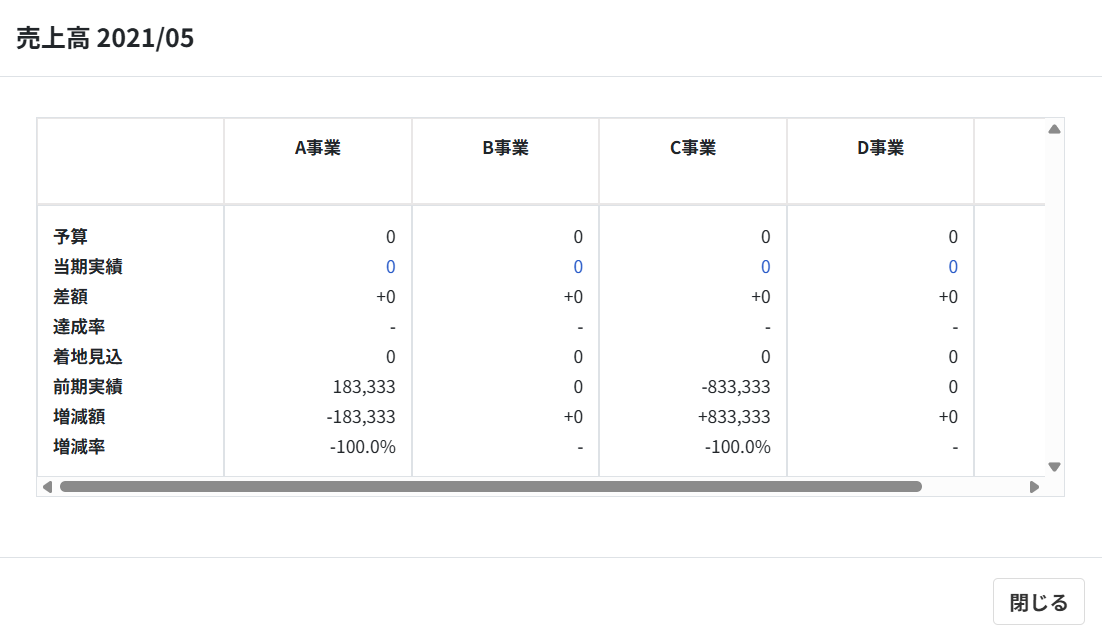Click the 増減率 row label
The height and width of the screenshot is (641, 1102).
point(79,447)
